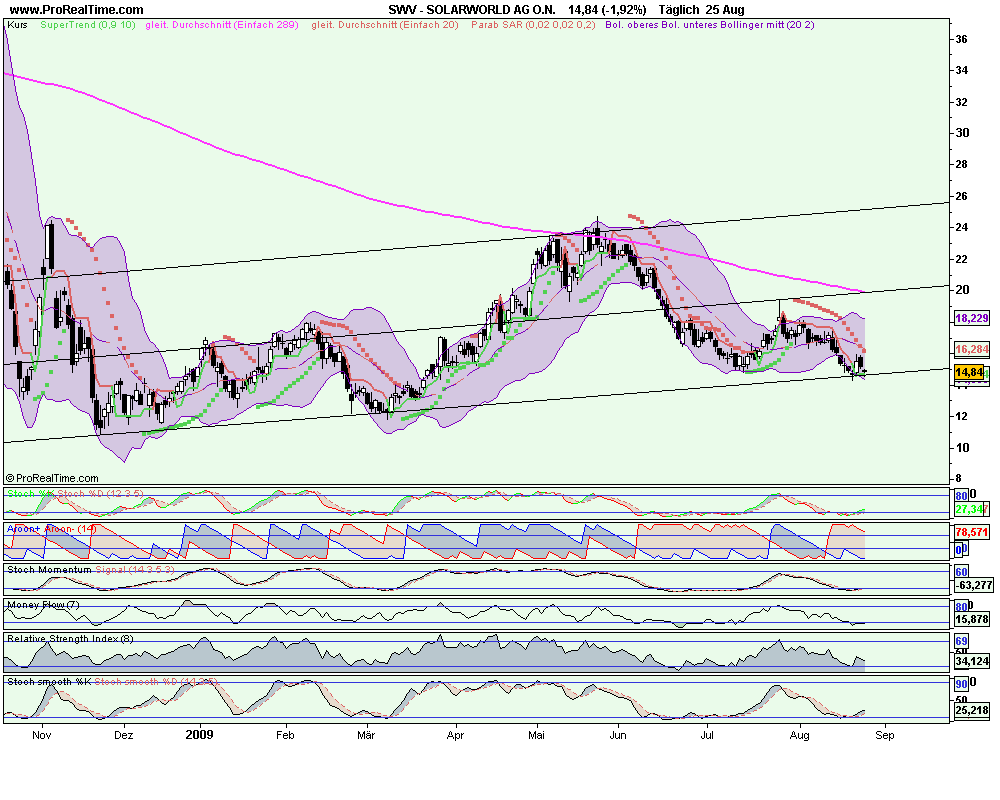1000x800 pixels.
Task: Click the yellow 14,84 current price box
Action: click(969, 372)
